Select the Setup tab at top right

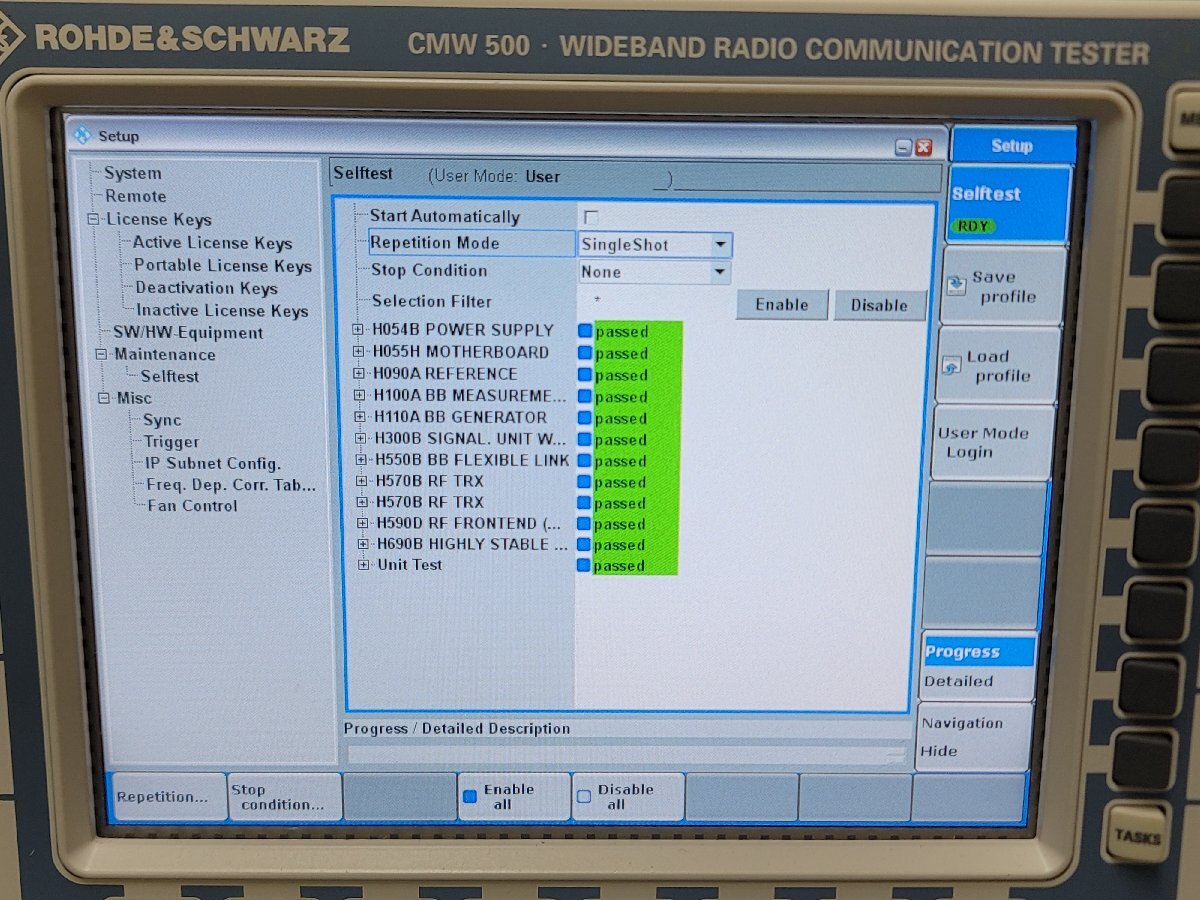coord(1012,145)
